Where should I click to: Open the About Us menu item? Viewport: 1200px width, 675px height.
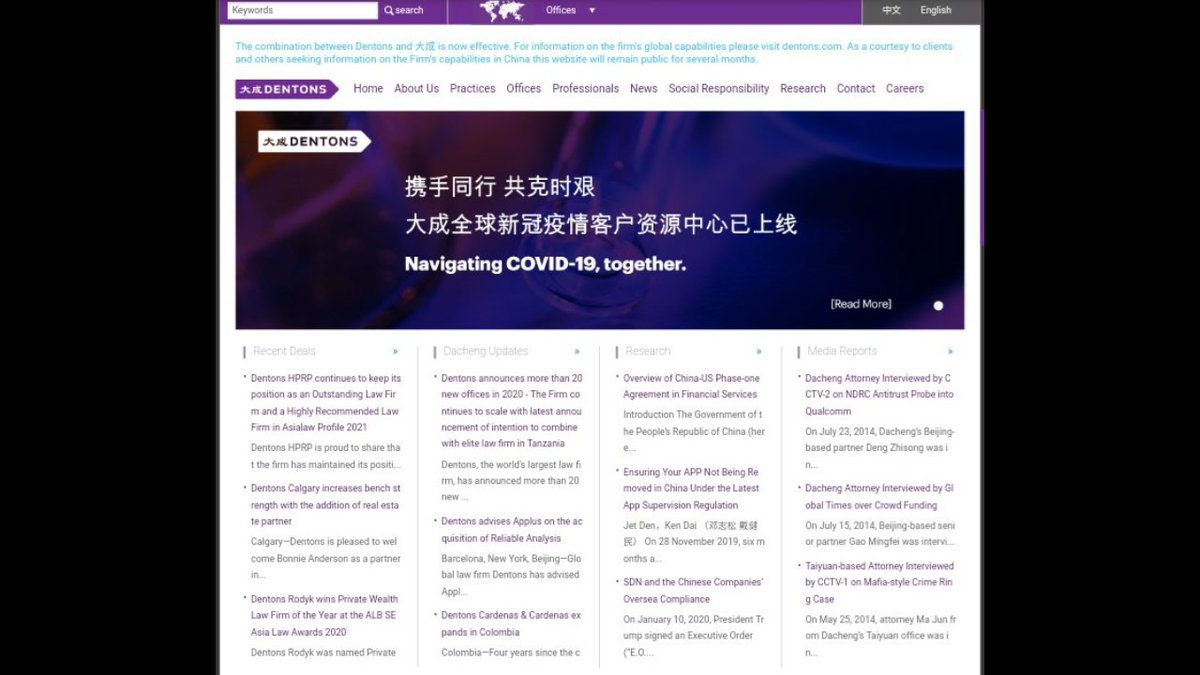416,89
